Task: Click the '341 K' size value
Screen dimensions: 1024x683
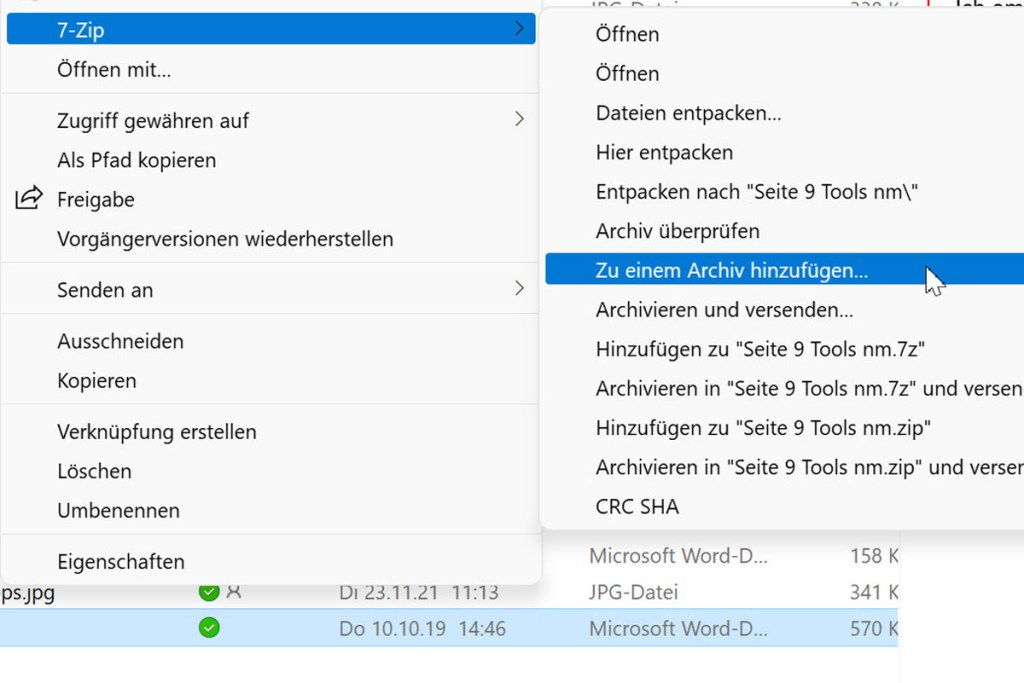Action: pos(874,592)
